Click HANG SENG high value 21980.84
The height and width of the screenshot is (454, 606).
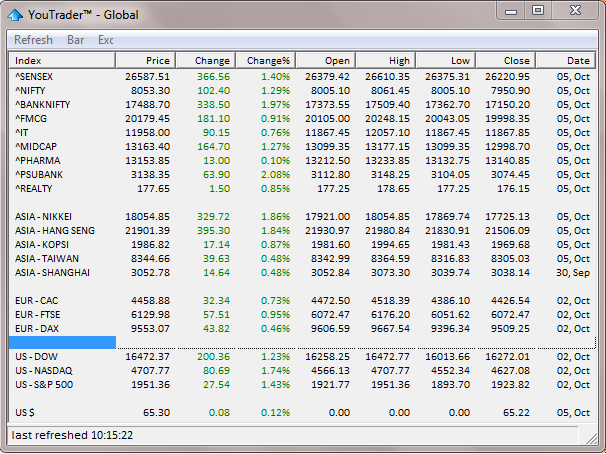387,231
